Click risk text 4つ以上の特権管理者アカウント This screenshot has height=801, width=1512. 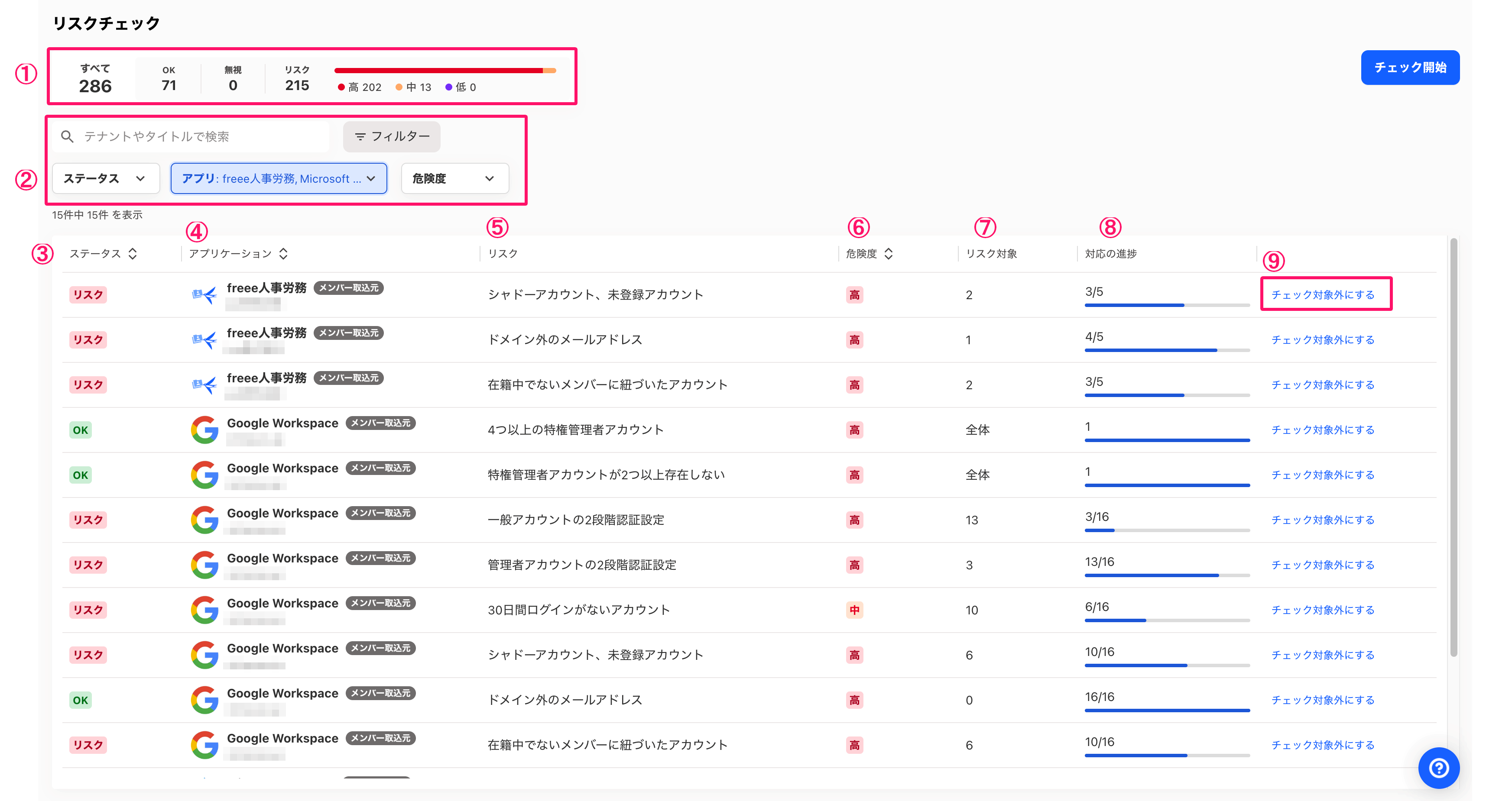click(575, 430)
